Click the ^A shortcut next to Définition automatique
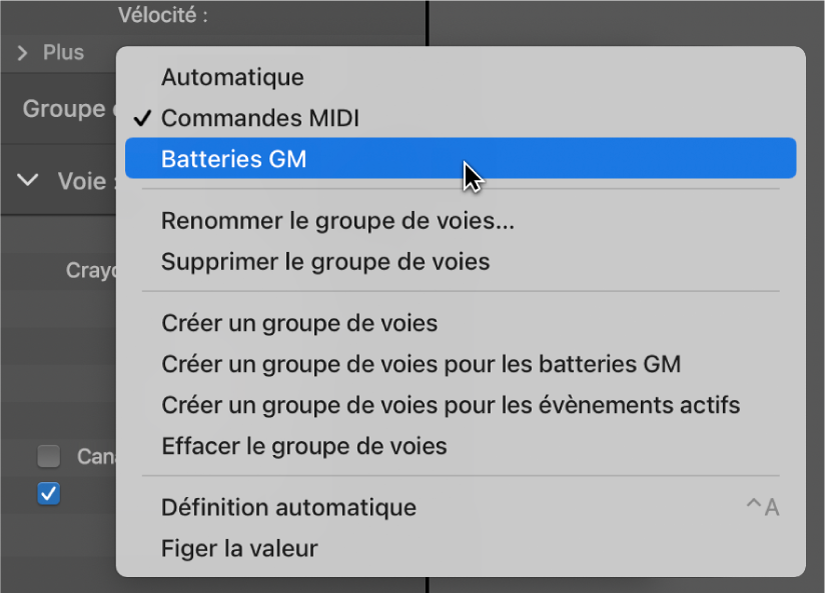 [764, 507]
